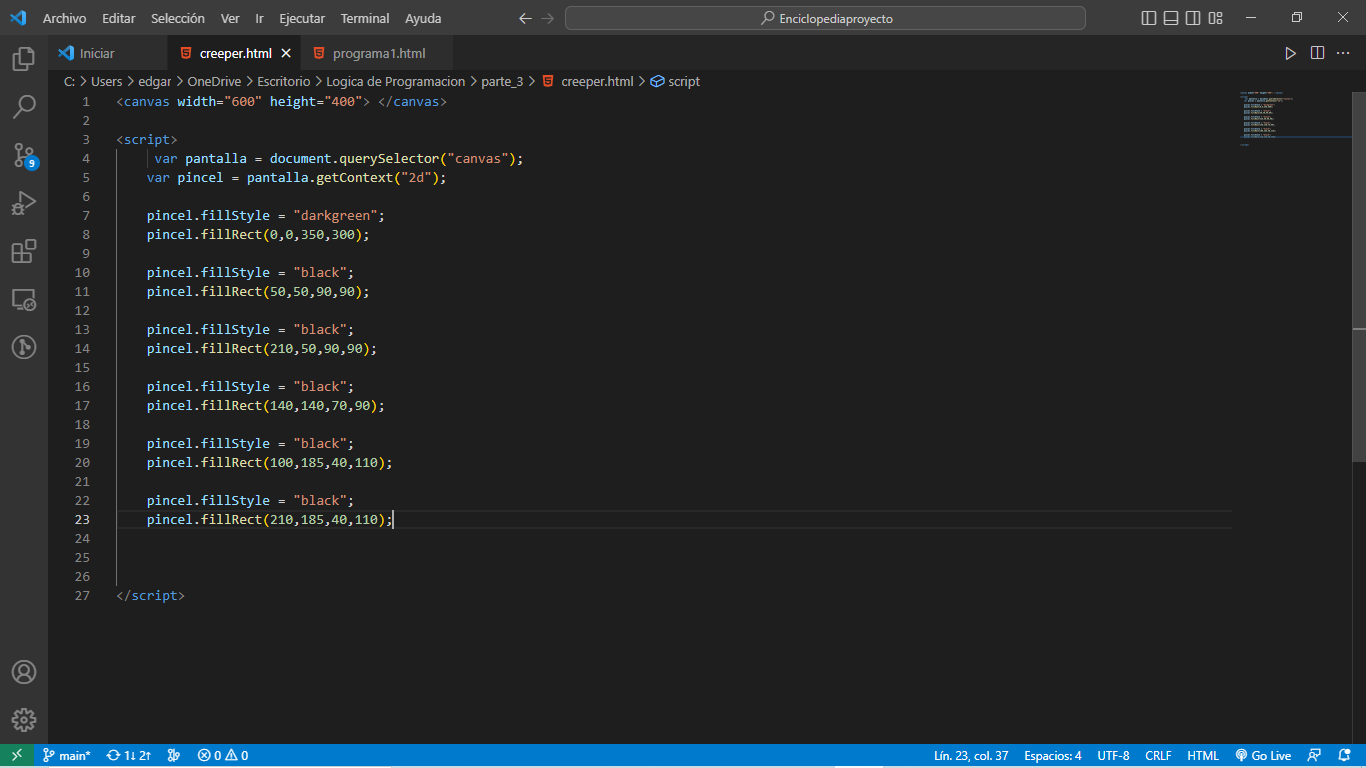Click the notifications bell in status bar
This screenshot has height=768, width=1366.
[x=1343, y=756]
